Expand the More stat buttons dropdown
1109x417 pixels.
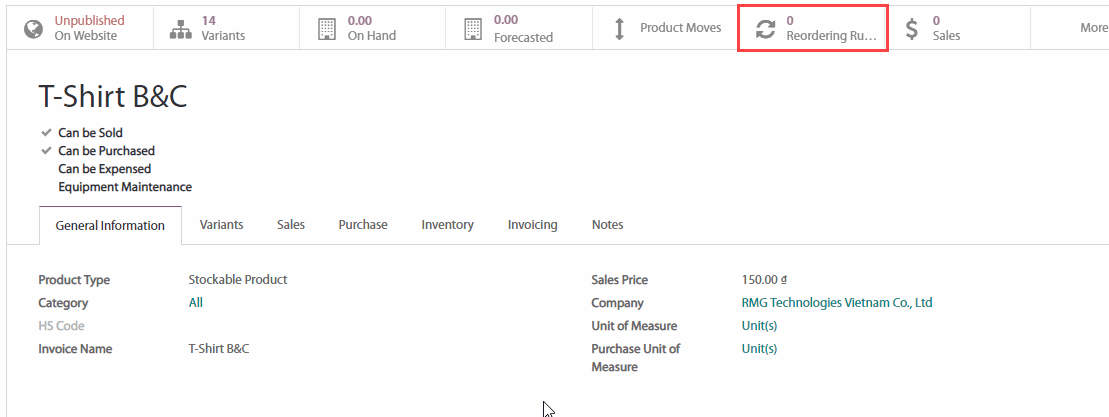click(1093, 28)
